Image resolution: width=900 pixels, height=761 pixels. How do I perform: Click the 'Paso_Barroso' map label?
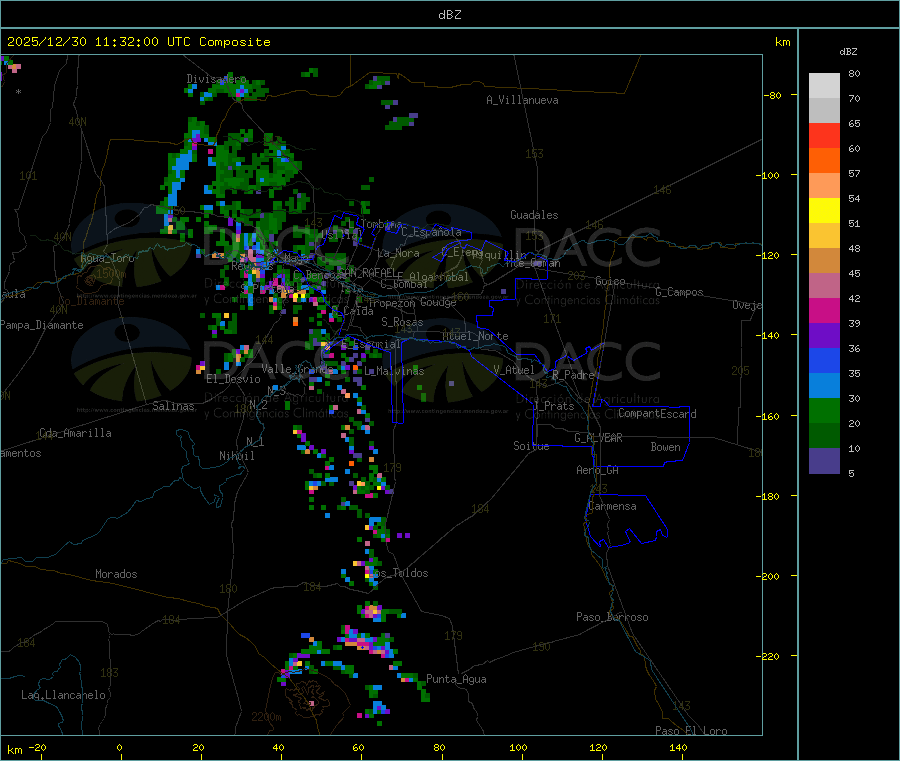pyautogui.click(x=612, y=617)
